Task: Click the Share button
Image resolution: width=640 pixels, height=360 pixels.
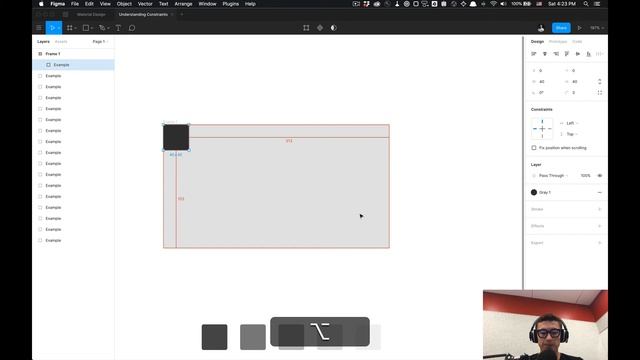Action: click(x=561, y=28)
